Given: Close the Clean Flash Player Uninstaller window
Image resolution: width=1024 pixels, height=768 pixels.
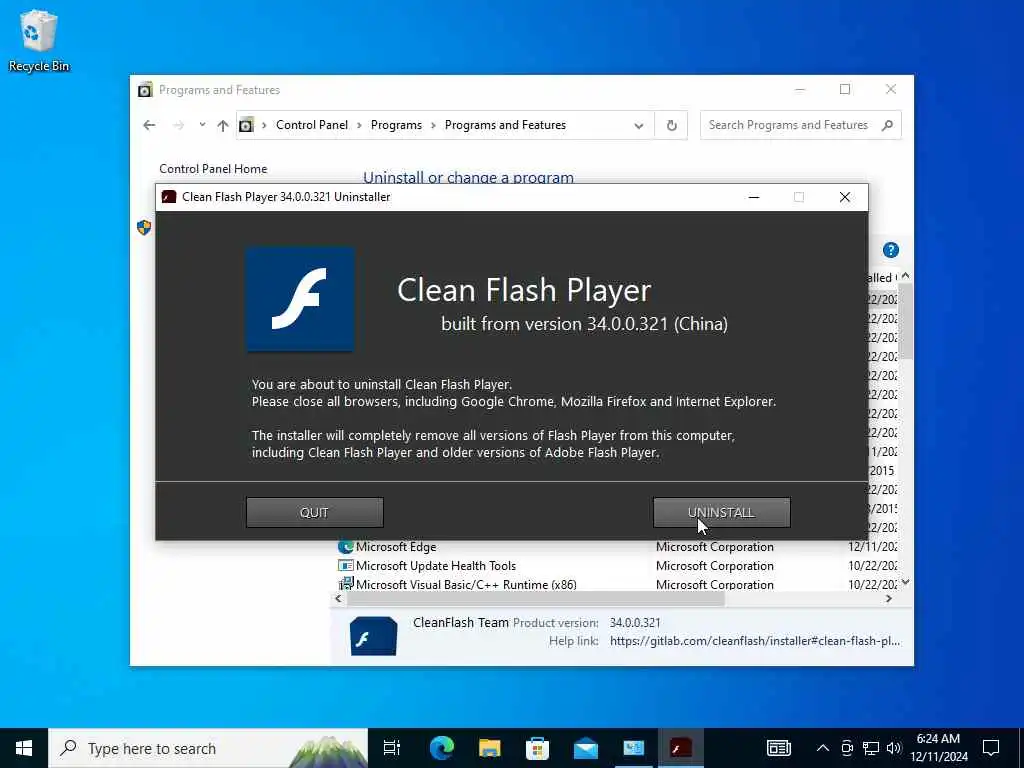Looking at the screenshot, I should point(844,197).
